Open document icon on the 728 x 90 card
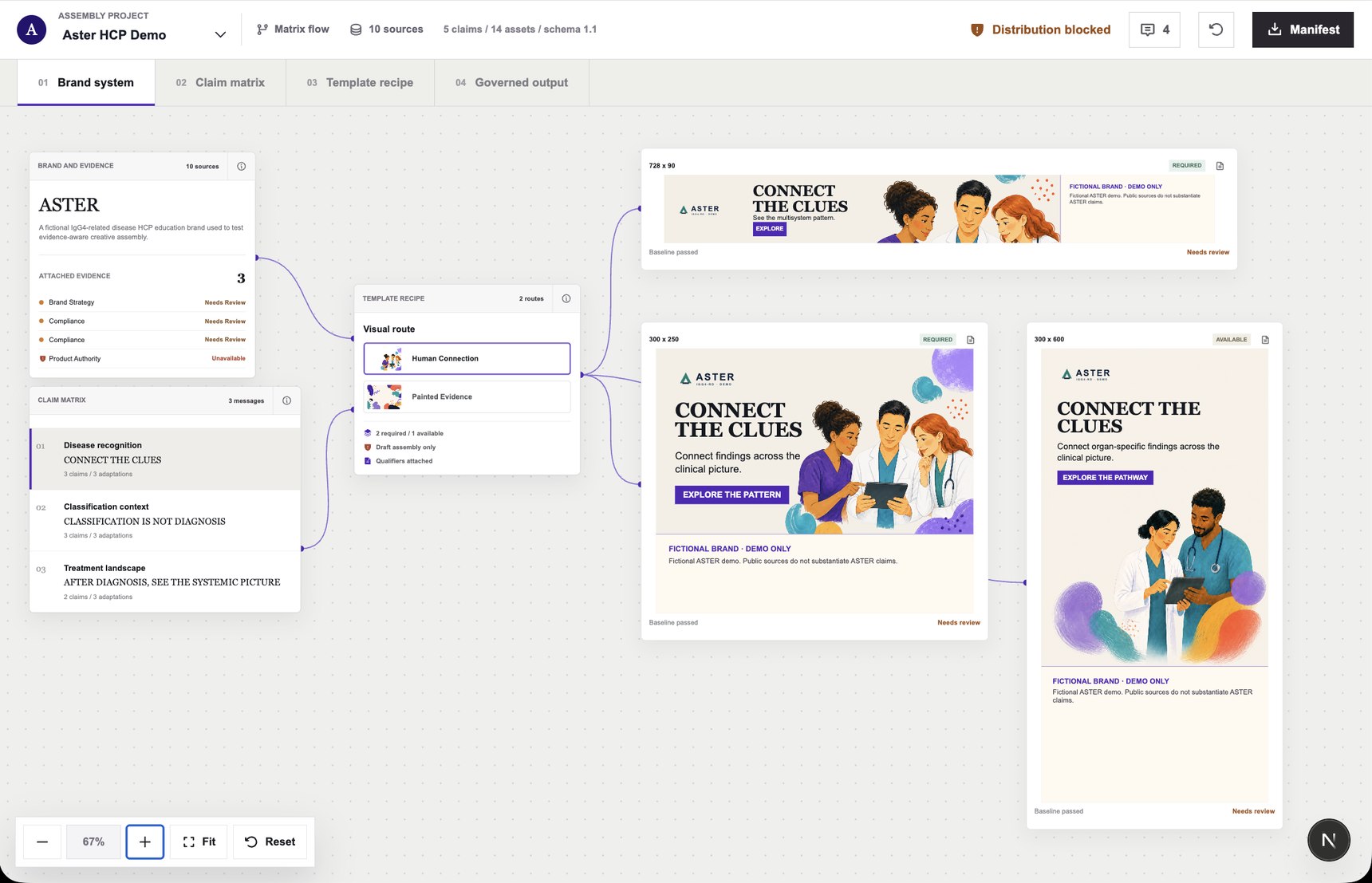 click(1220, 166)
